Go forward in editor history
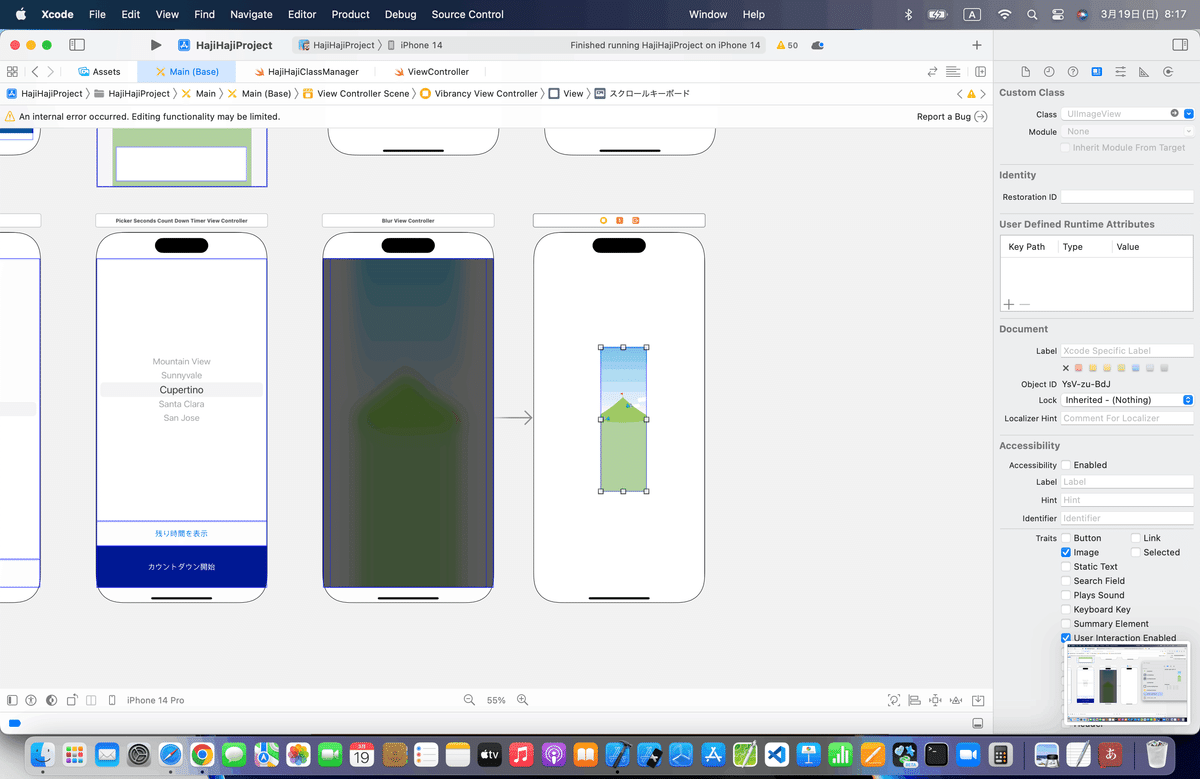This screenshot has height=779, width=1200. [51, 72]
